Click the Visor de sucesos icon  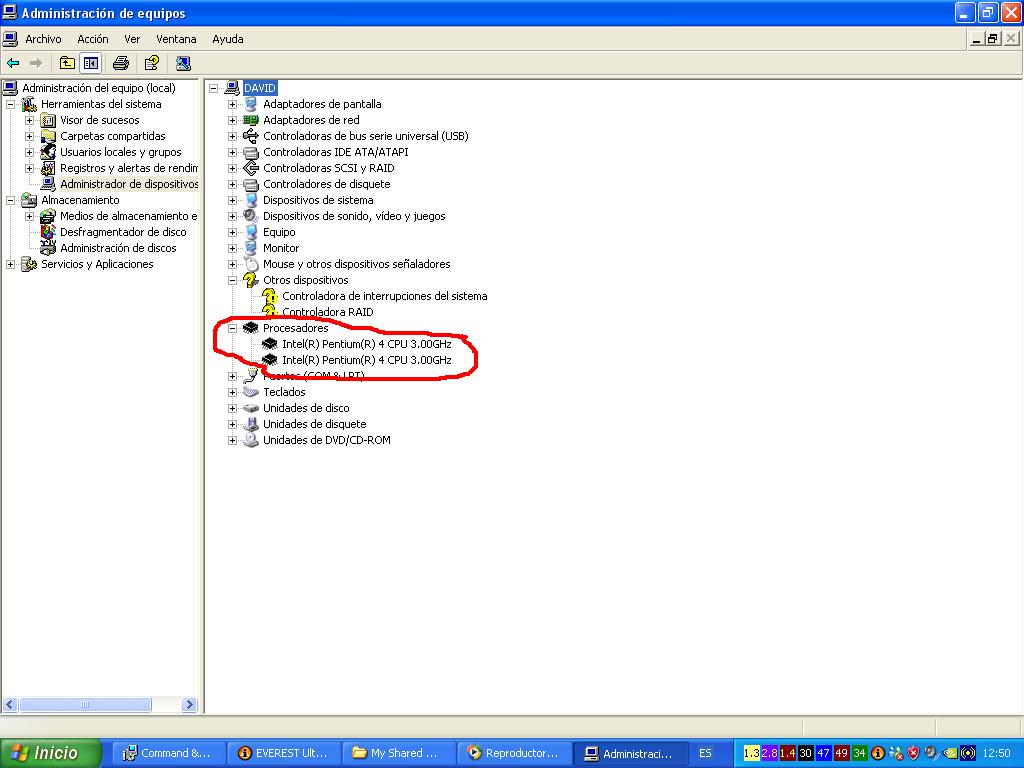tap(48, 120)
